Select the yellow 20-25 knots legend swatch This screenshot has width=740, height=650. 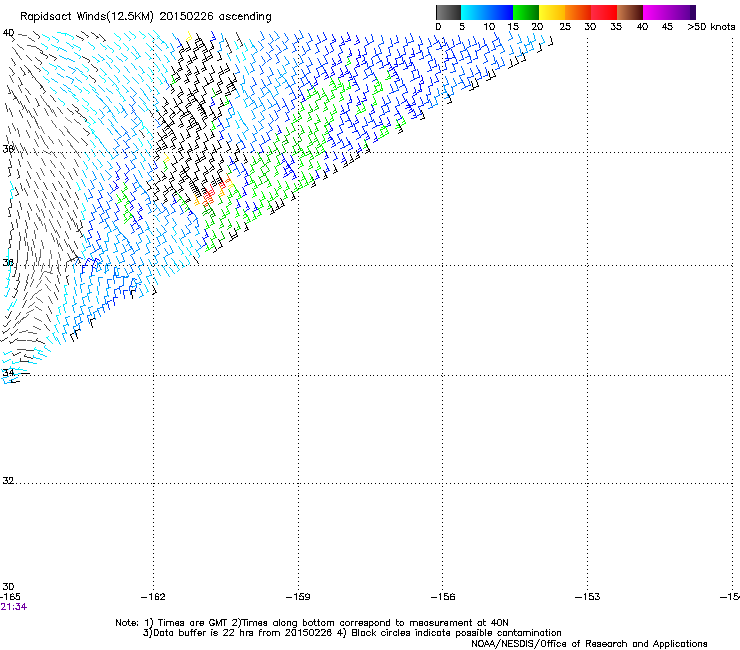coord(552,12)
